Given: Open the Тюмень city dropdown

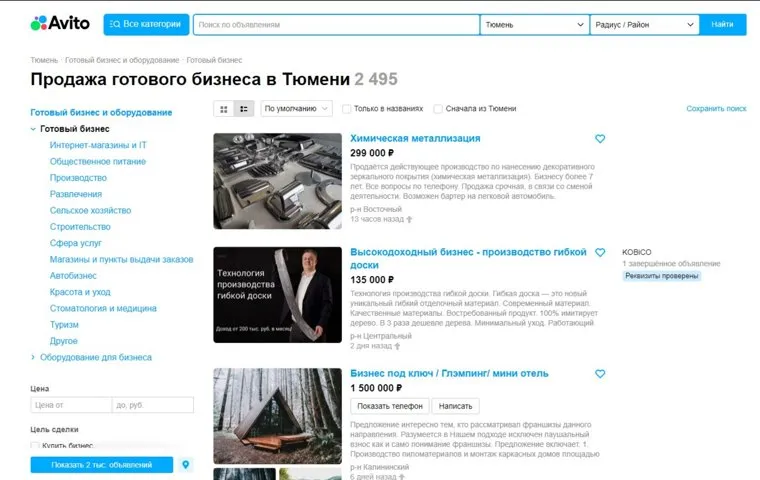Looking at the screenshot, I should 535,25.
